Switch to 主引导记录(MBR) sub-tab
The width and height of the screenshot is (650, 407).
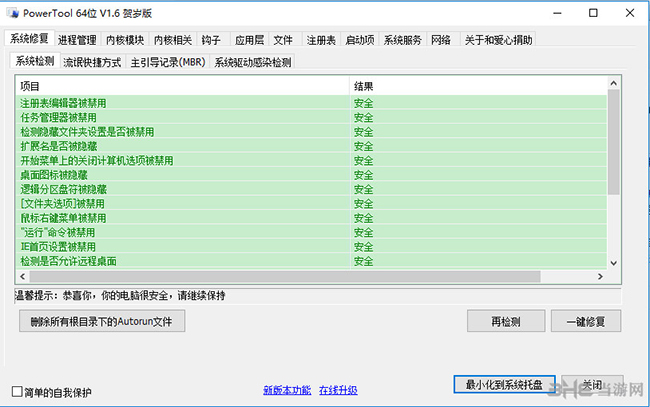pyautogui.click(x=168, y=62)
